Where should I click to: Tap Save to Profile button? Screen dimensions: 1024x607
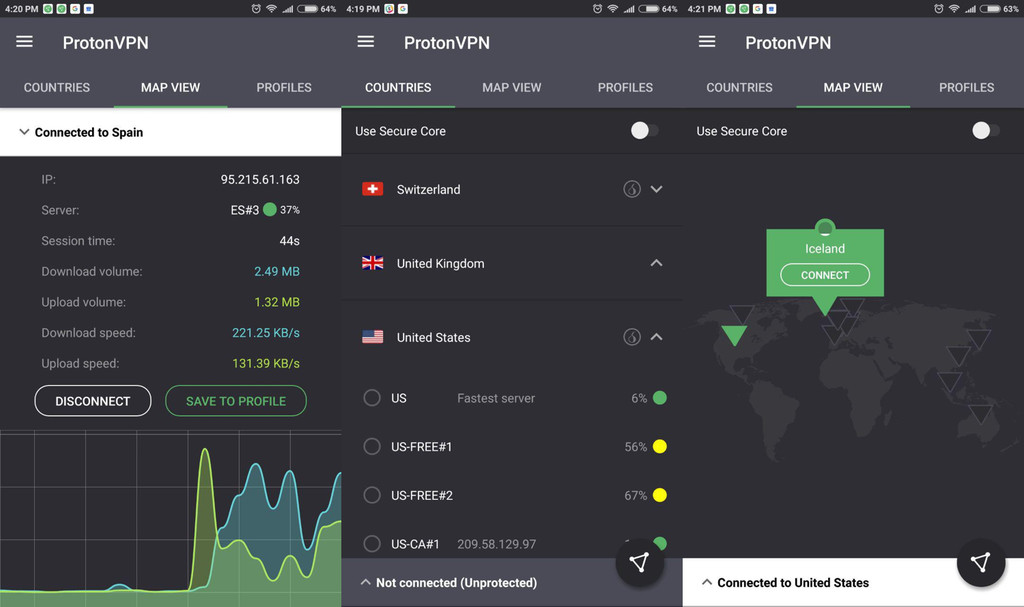[236, 401]
